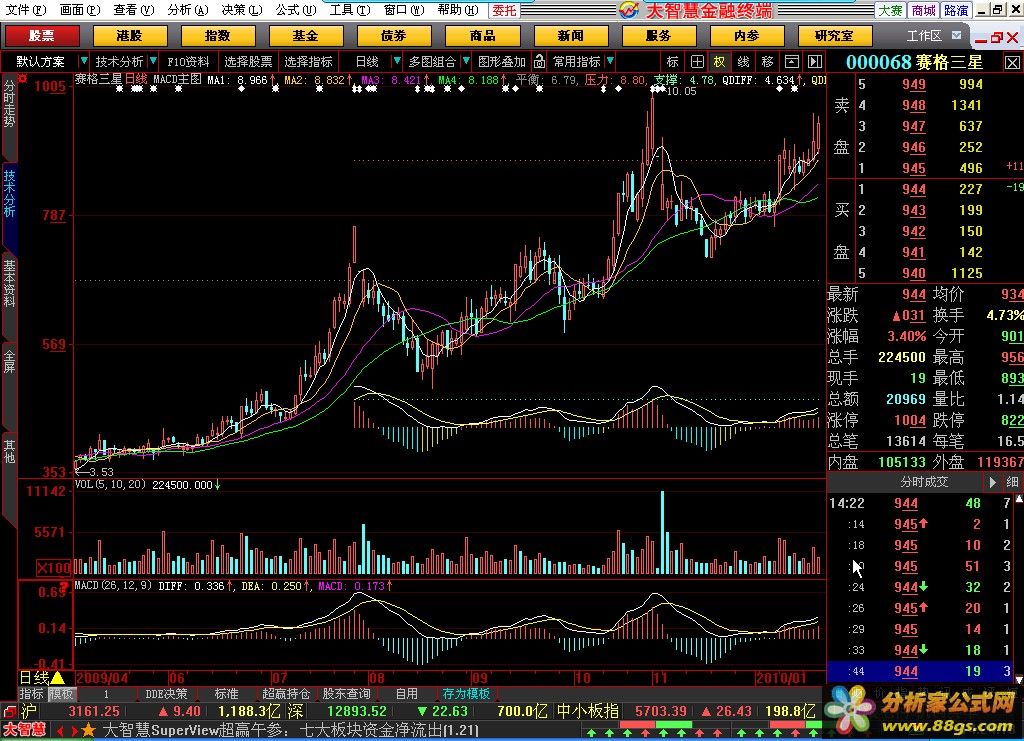This screenshot has height=741, width=1024.
Task: Switch to the 商品 tab
Action: pos(483,35)
